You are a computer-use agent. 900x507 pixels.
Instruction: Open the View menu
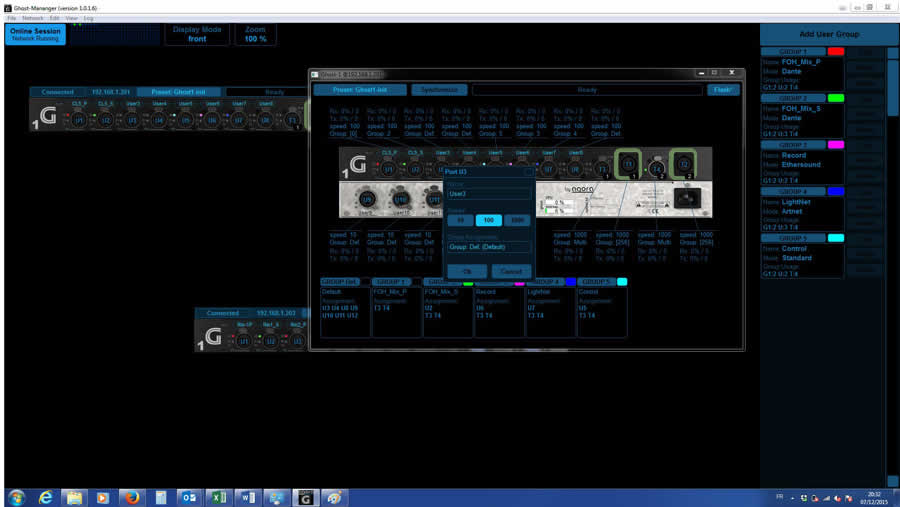(x=71, y=18)
